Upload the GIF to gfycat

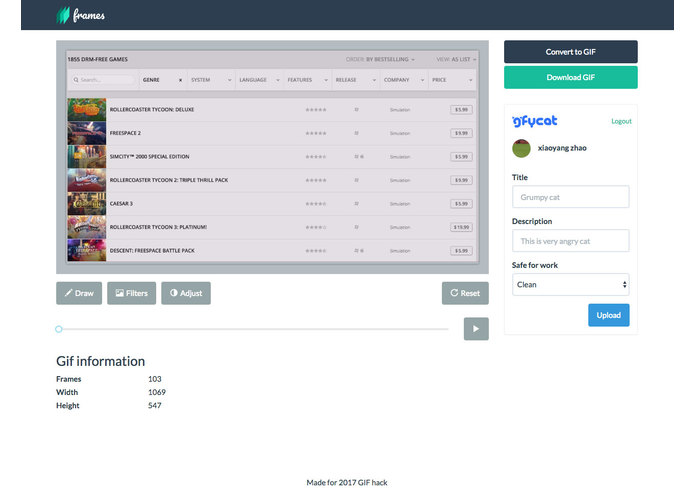pyautogui.click(x=609, y=315)
